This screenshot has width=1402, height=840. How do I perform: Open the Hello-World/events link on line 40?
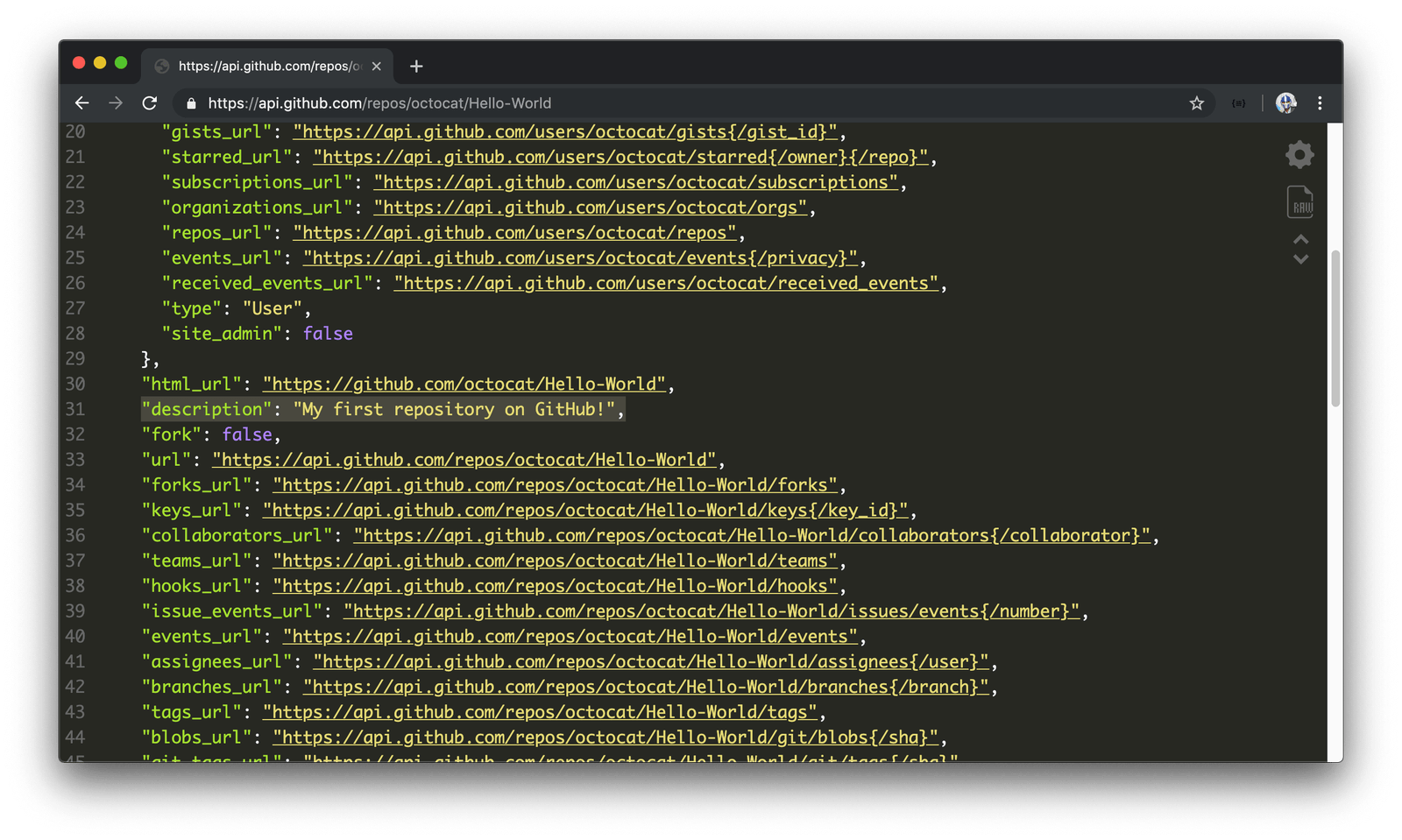click(x=570, y=637)
